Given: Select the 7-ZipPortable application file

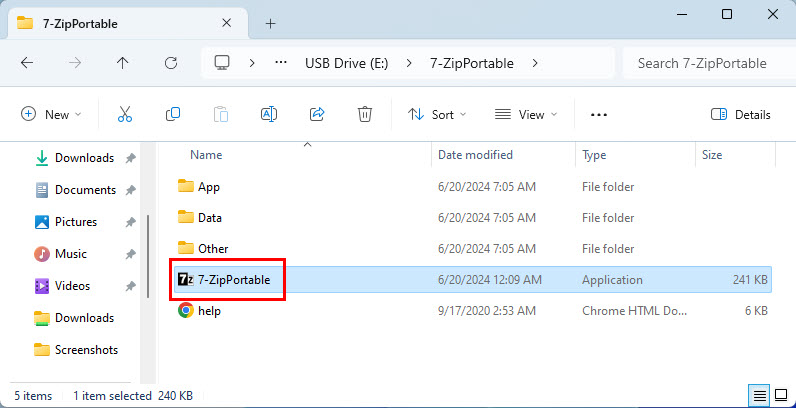Looking at the screenshot, I should [234, 280].
